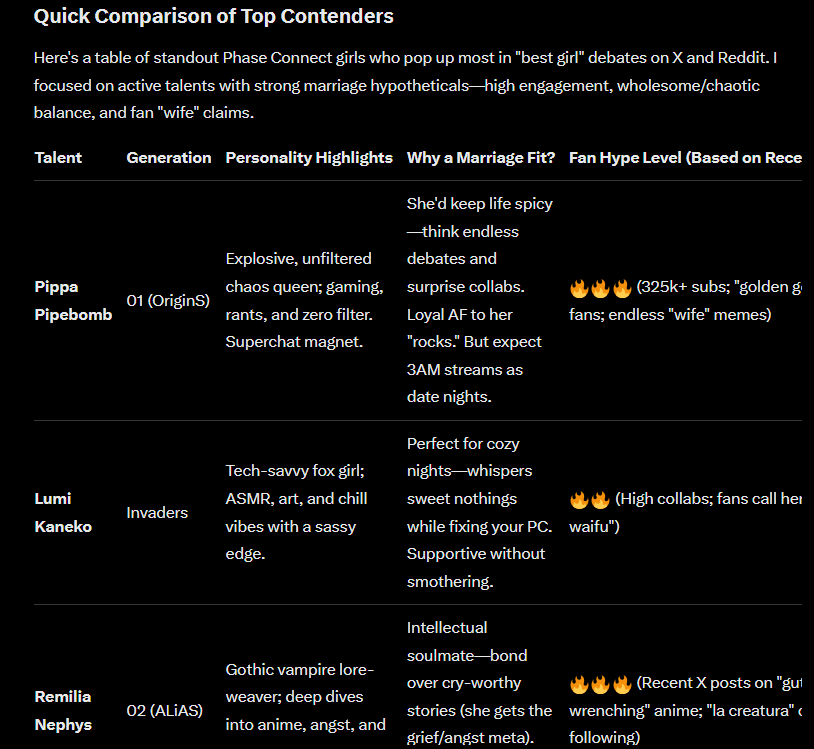The width and height of the screenshot is (814, 749).
Task: Click the Why a Marriage Fit? header
Action: click(x=481, y=158)
